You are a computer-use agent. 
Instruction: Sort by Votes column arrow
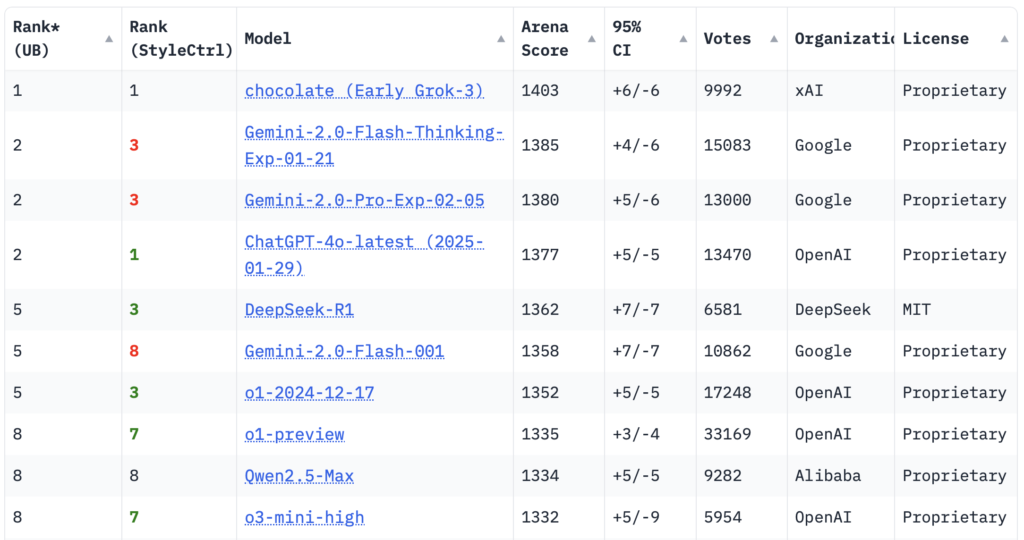point(774,39)
